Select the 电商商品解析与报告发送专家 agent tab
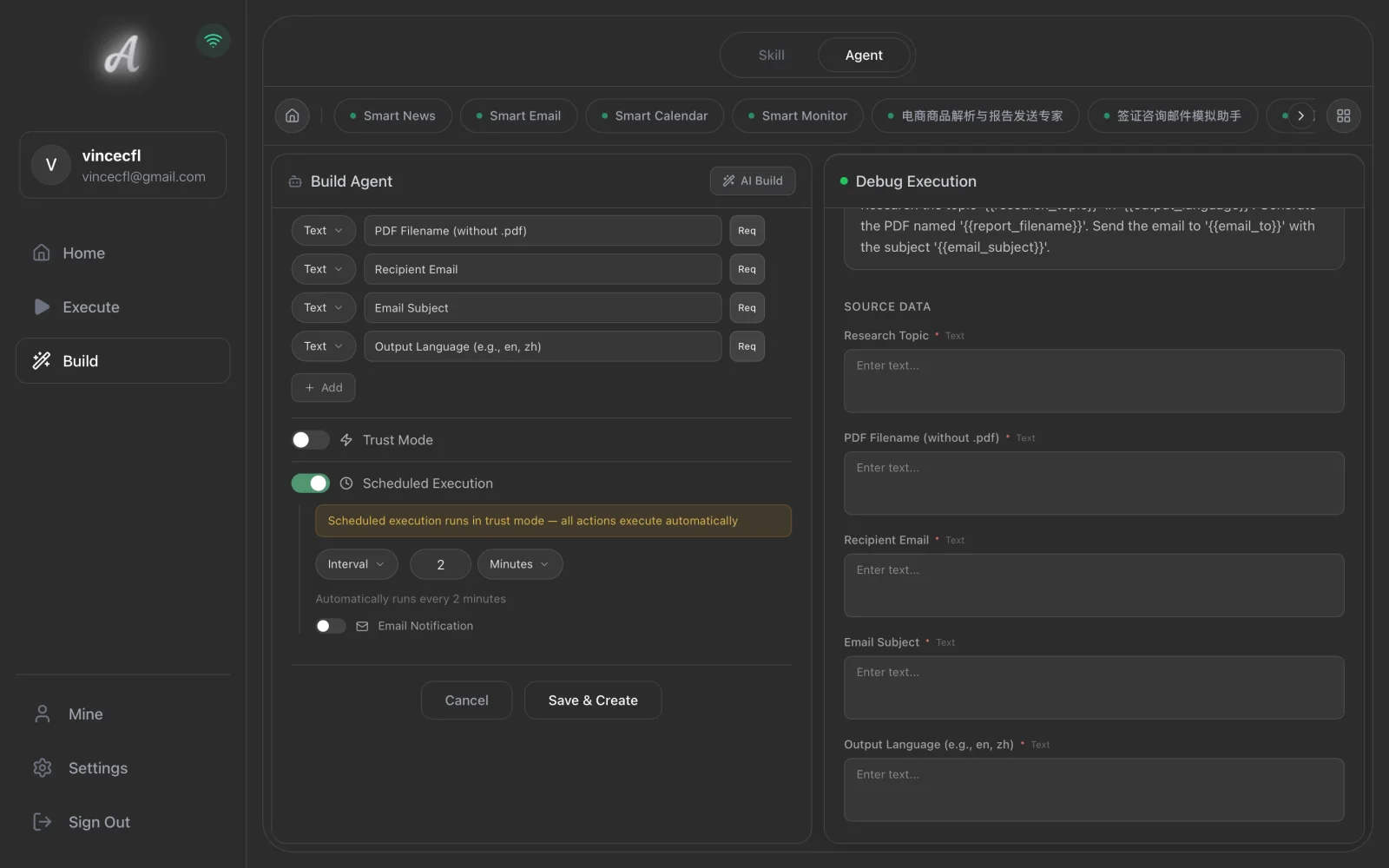This screenshot has height=868, width=1389. pos(976,115)
